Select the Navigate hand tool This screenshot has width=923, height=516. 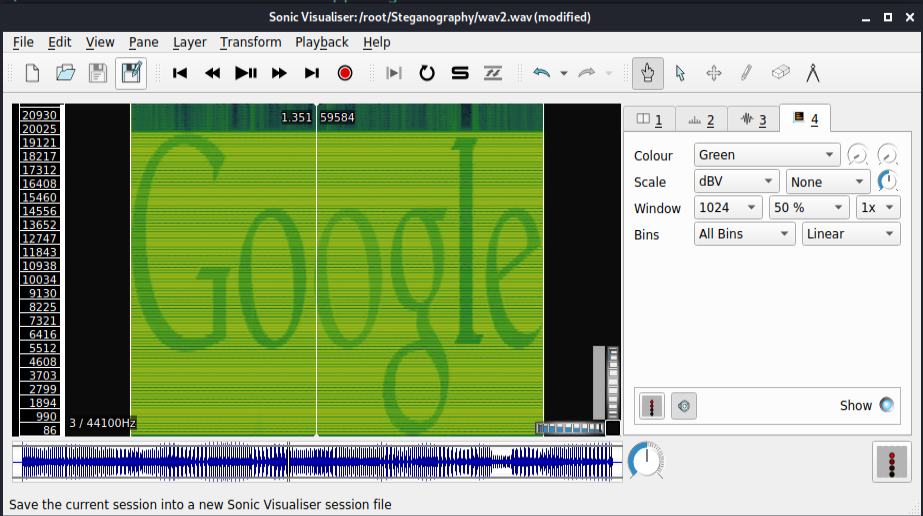coord(648,74)
